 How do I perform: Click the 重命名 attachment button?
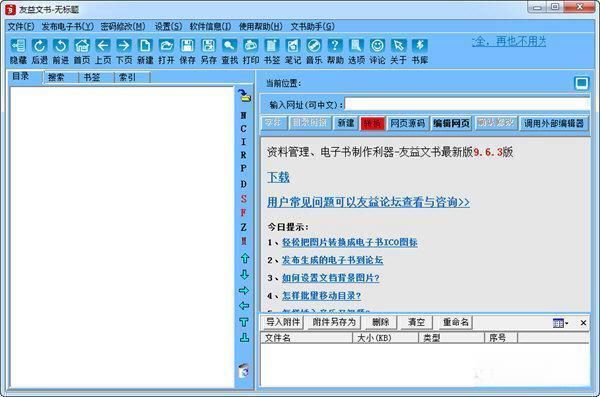(455, 322)
